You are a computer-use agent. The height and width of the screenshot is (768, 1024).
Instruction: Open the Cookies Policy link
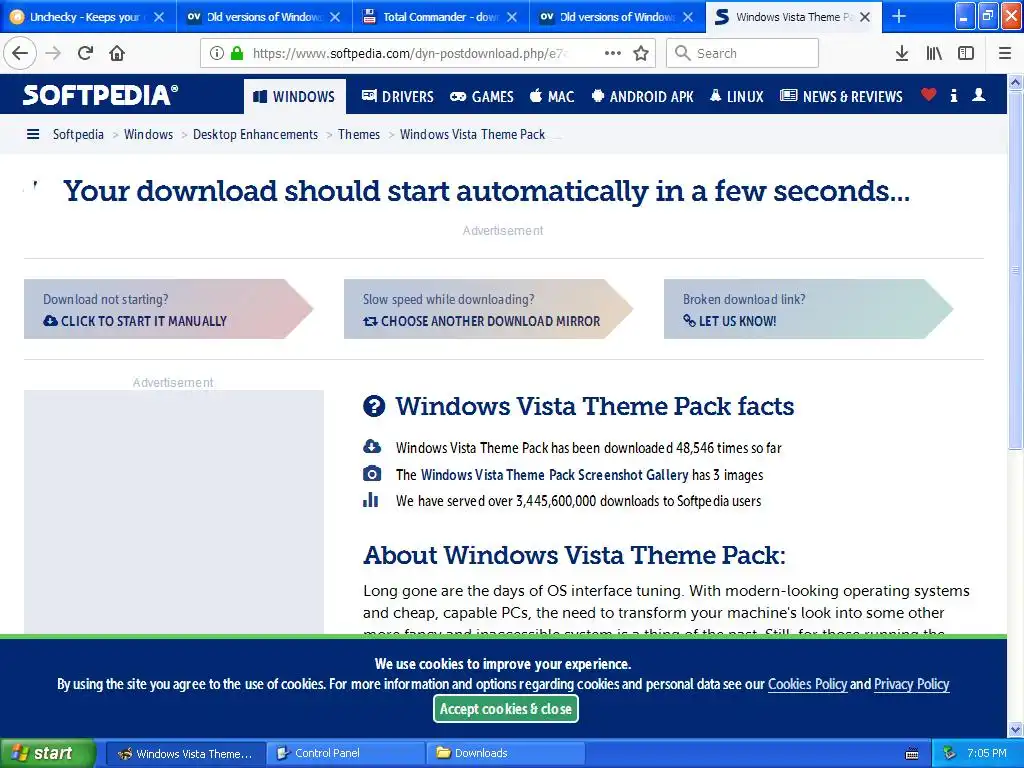(807, 684)
